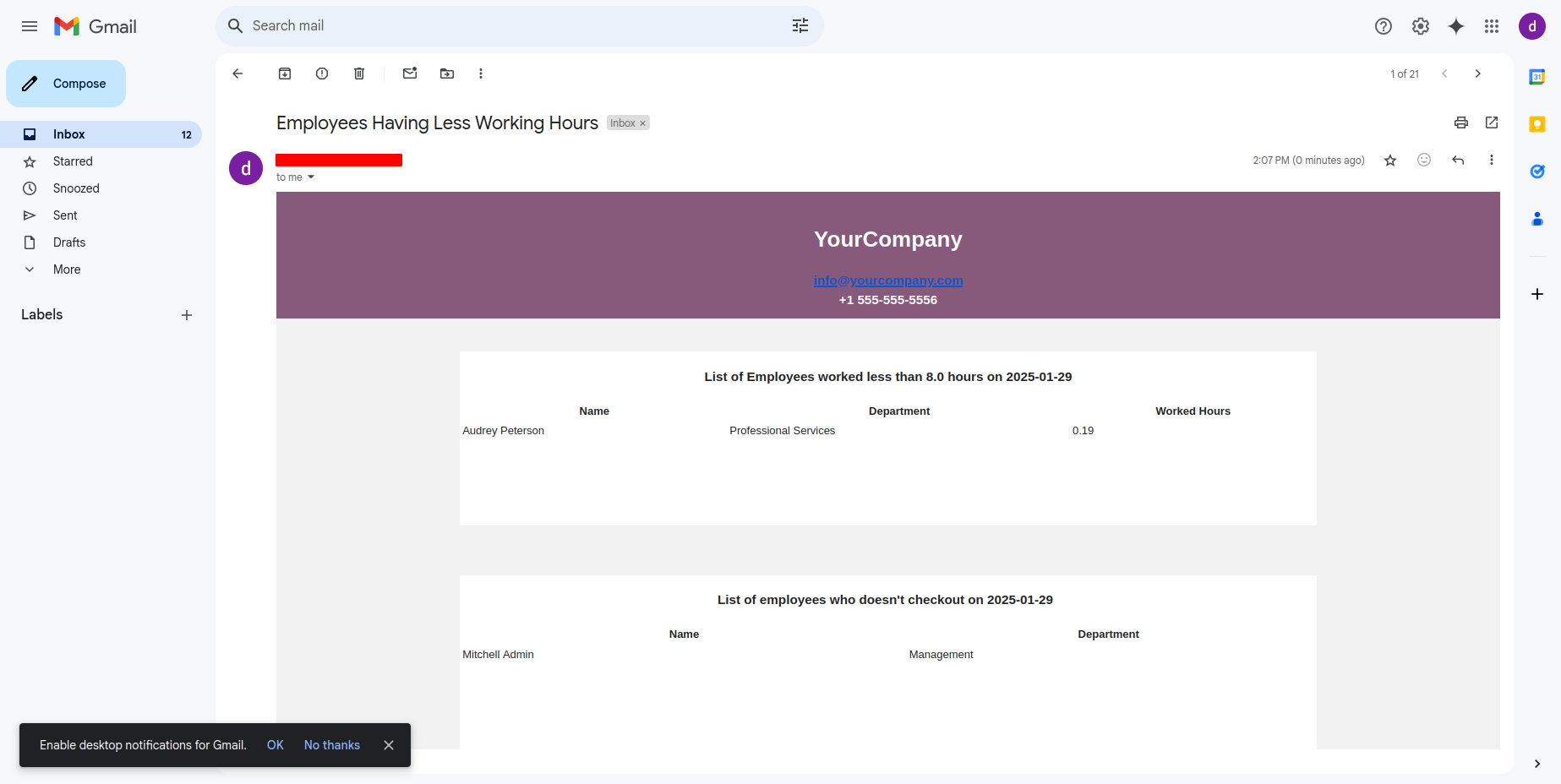Reply to this message
1561x784 pixels.
pyautogui.click(x=1458, y=160)
